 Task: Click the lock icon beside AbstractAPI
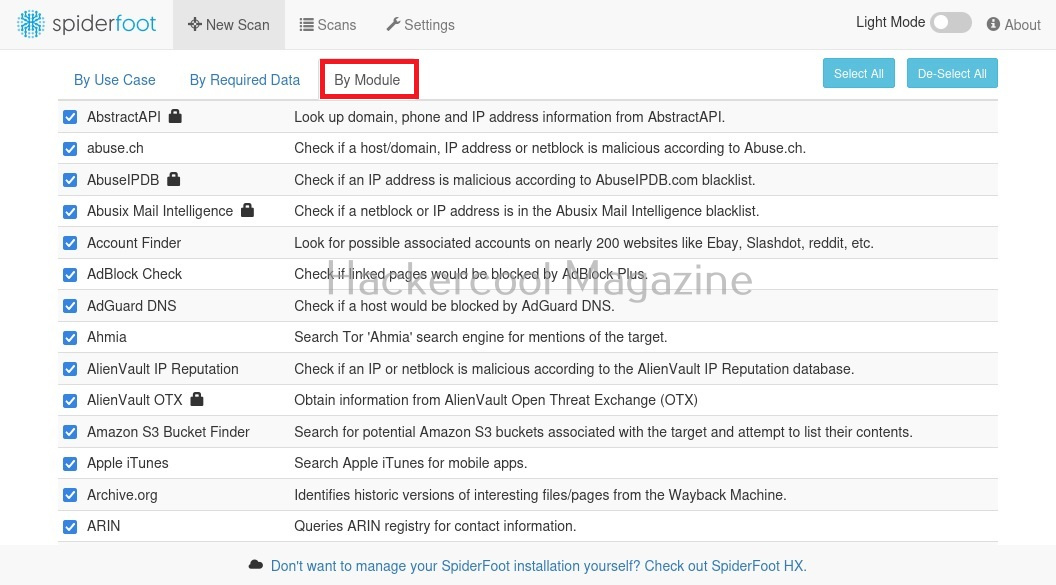(175, 116)
